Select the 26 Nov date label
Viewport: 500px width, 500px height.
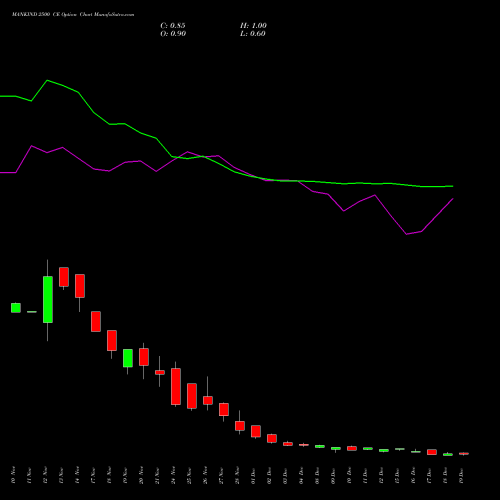(205, 475)
